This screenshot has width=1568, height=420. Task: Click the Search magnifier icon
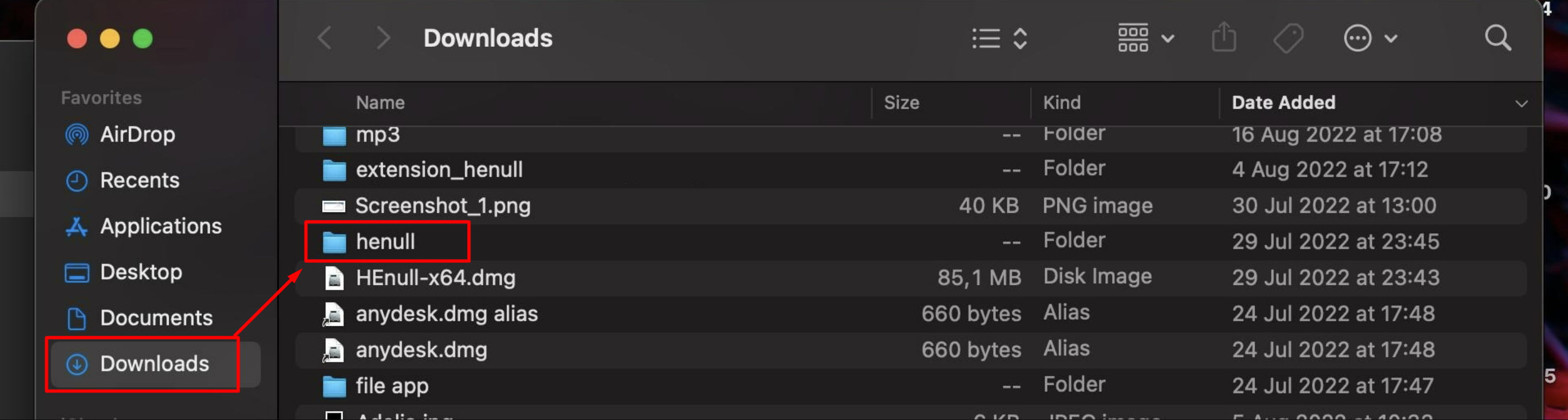1498,39
